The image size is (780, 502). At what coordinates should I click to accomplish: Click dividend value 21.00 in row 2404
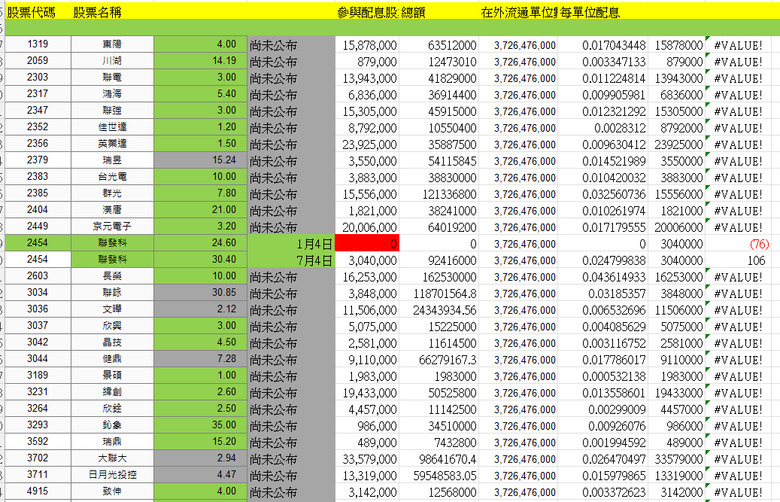(x=200, y=209)
